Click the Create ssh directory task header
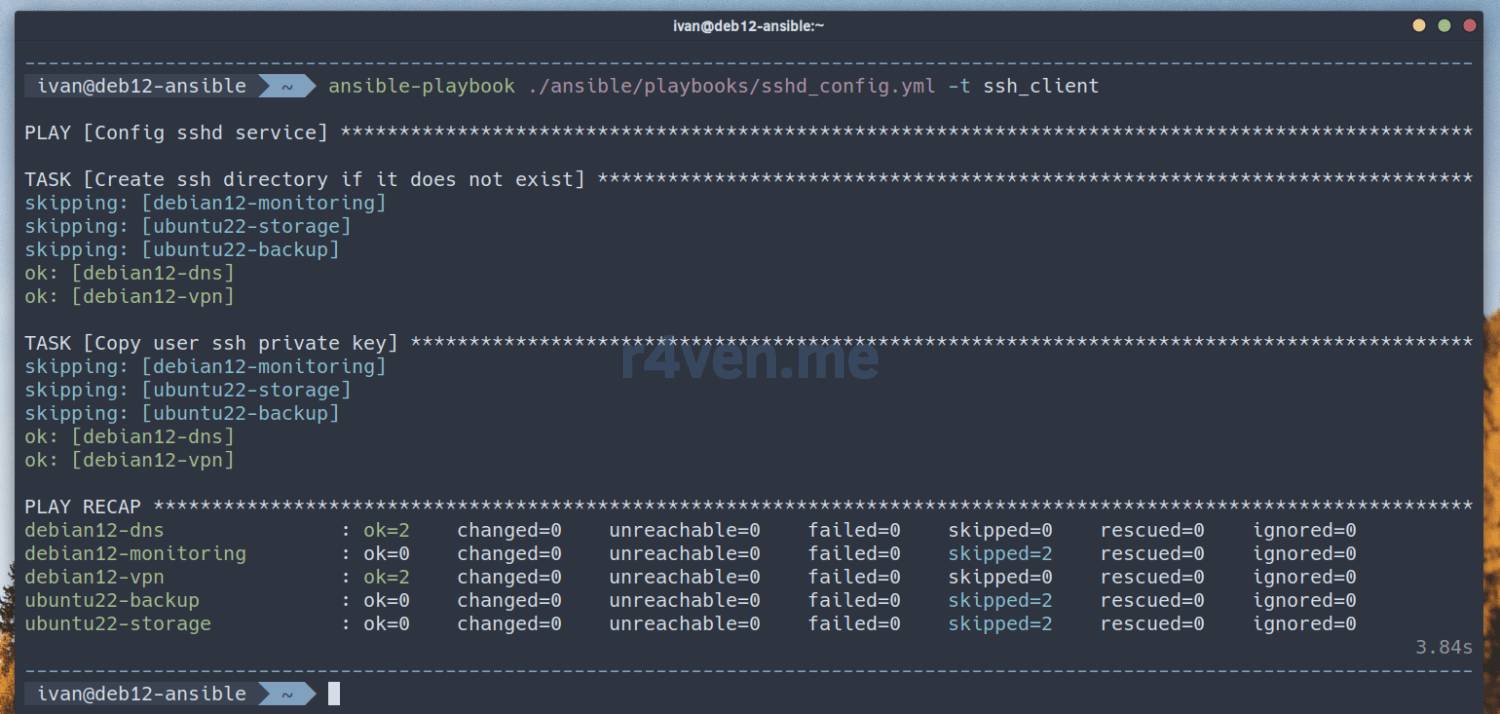This screenshot has width=1500, height=714. 305,179
